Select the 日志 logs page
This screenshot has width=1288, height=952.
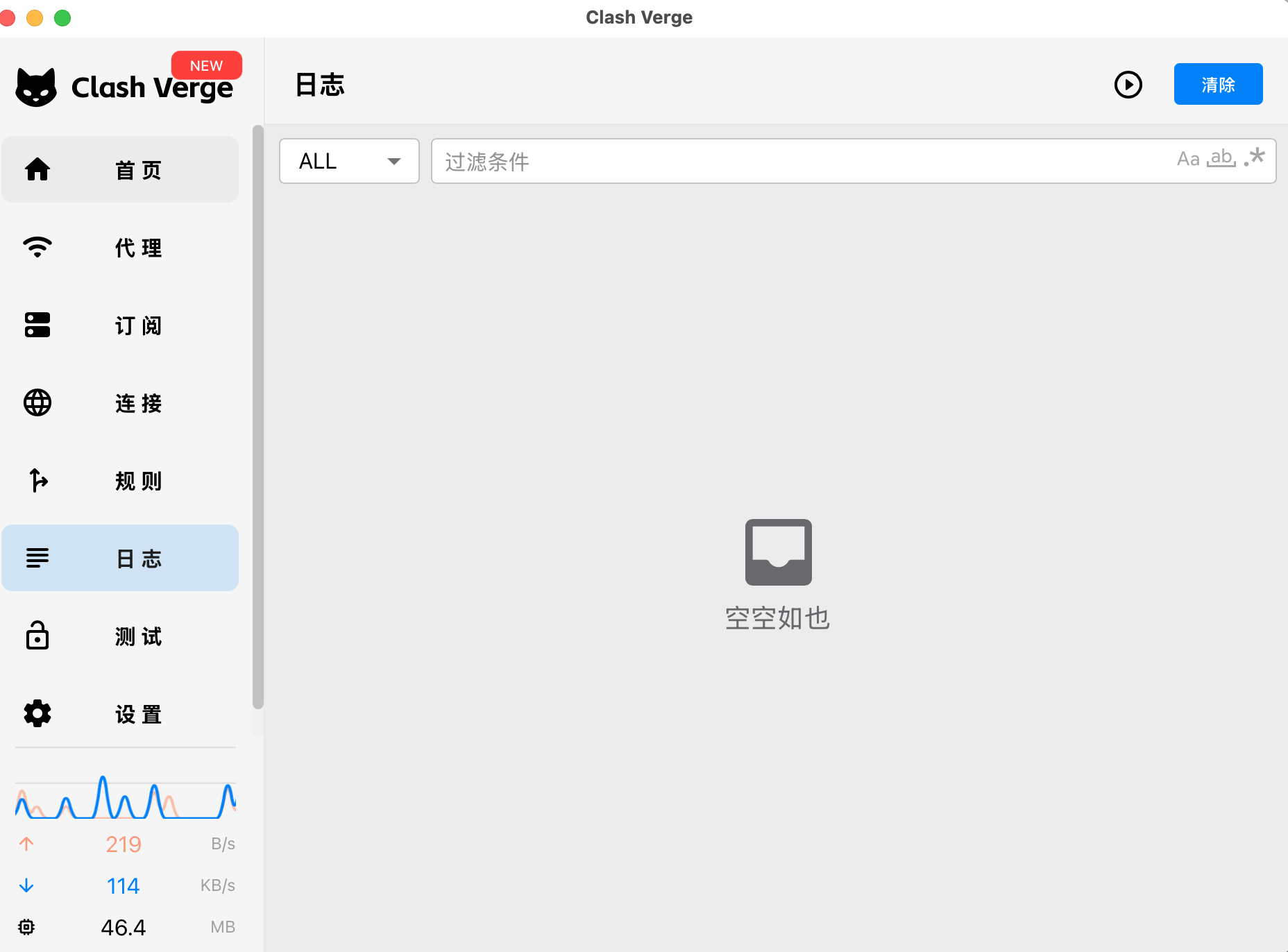pyautogui.click(x=120, y=558)
